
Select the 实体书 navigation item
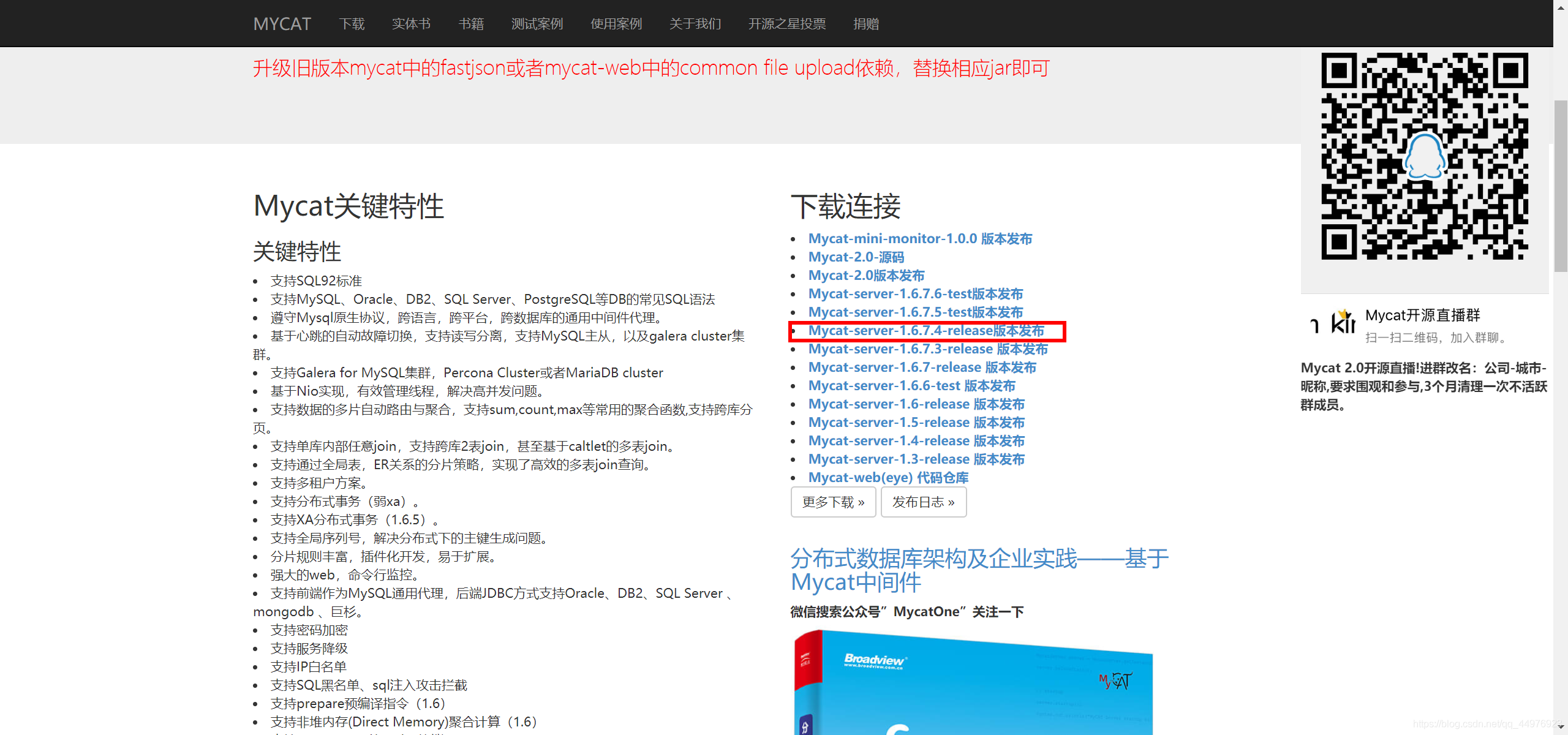(x=411, y=24)
